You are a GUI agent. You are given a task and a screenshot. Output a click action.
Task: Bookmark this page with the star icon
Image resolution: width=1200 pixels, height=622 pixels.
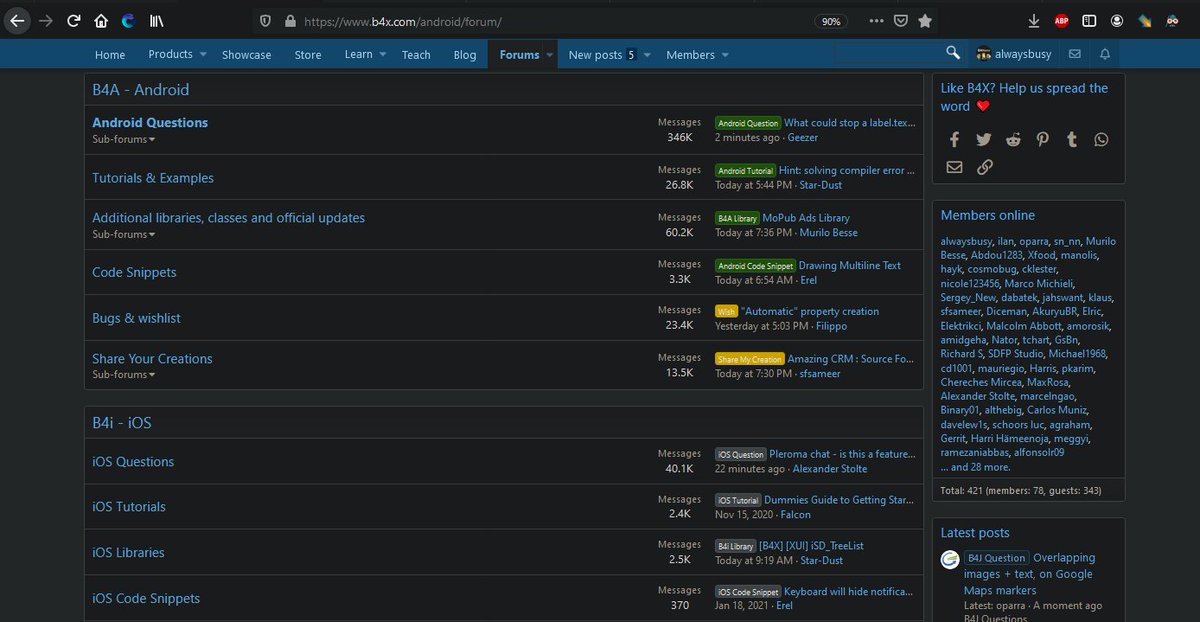[925, 20]
